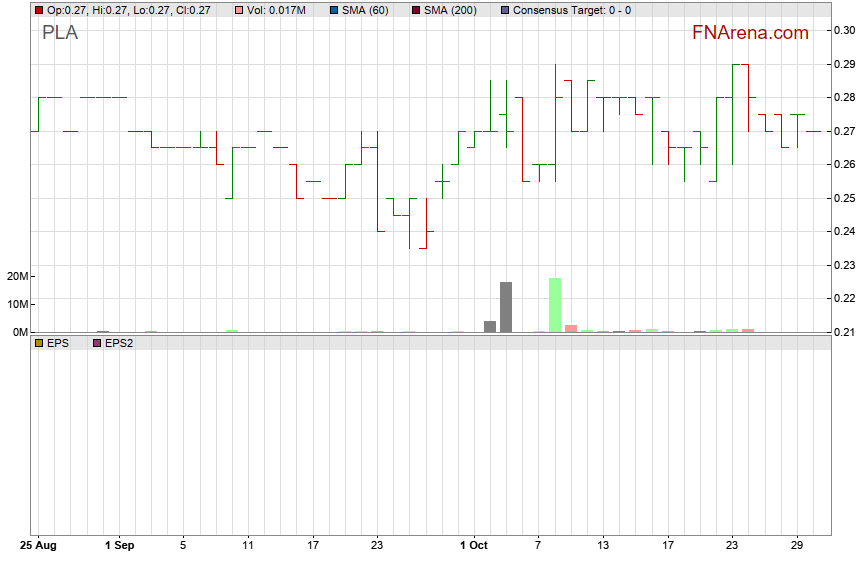Image resolution: width=859 pixels, height=566 pixels.
Task: Click the PLA ticker symbol label
Action: coord(60,33)
